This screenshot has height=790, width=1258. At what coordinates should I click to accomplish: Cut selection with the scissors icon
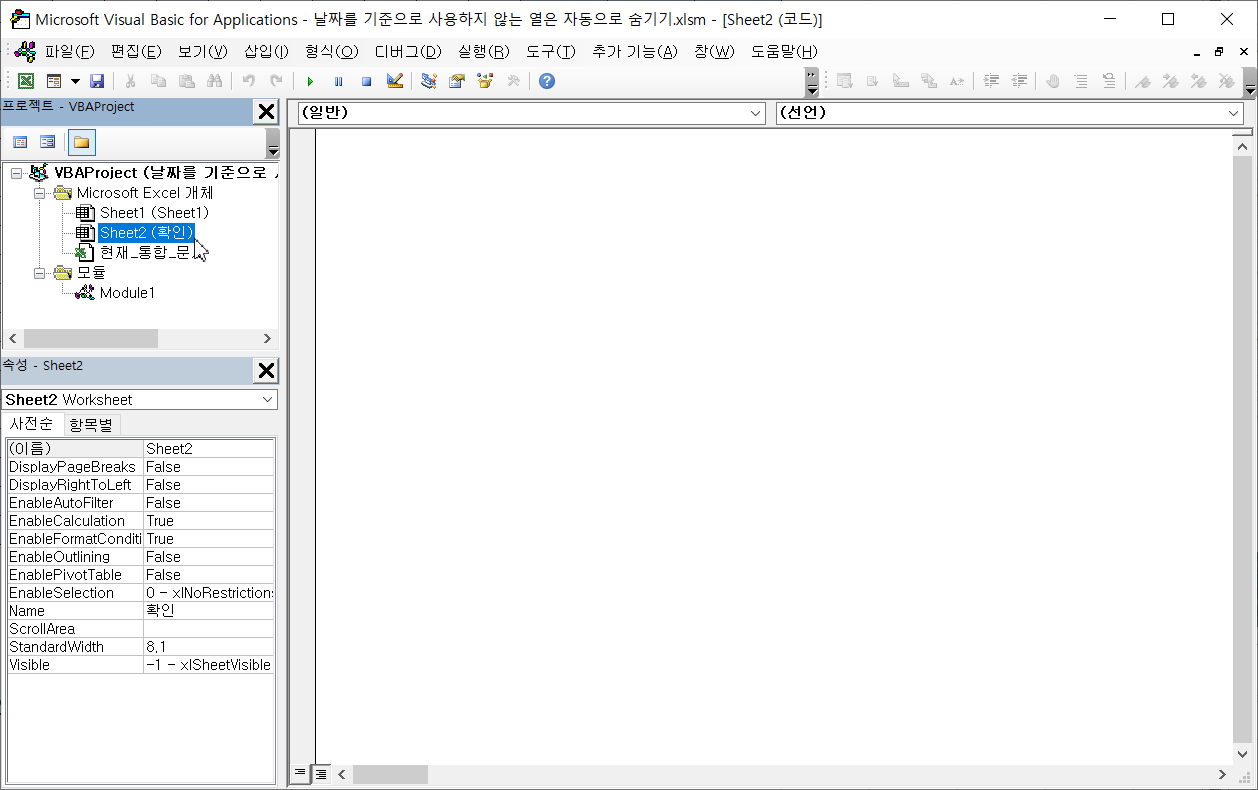pos(130,81)
